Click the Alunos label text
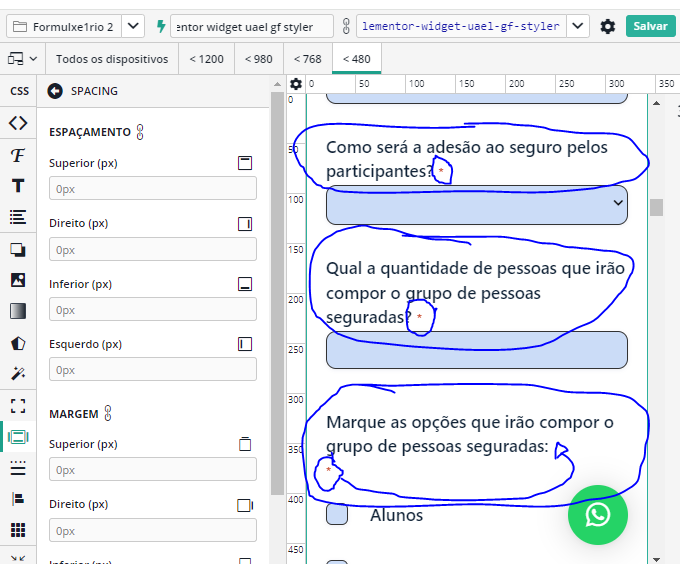 click(396, 515)
